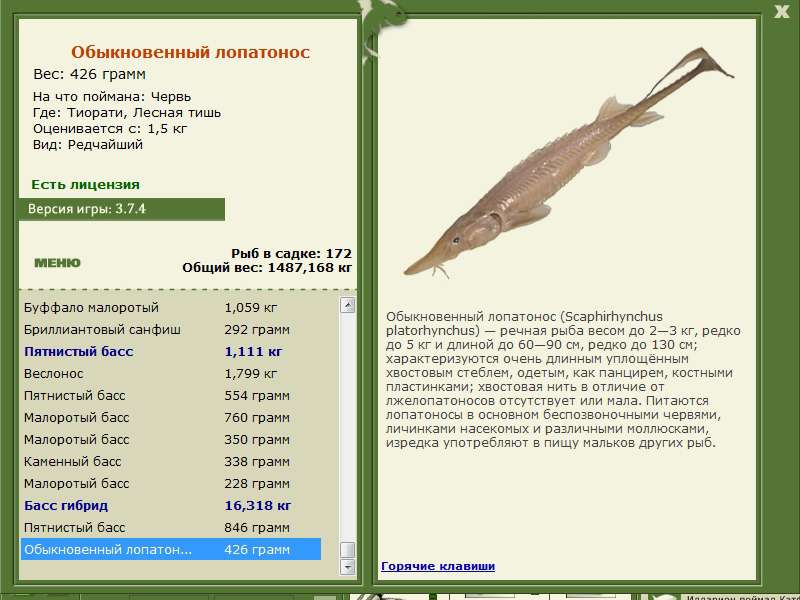Select Малоротый басс 228 грамм
Viewport: 800px width, 600px height.
[x=171, y=483]
